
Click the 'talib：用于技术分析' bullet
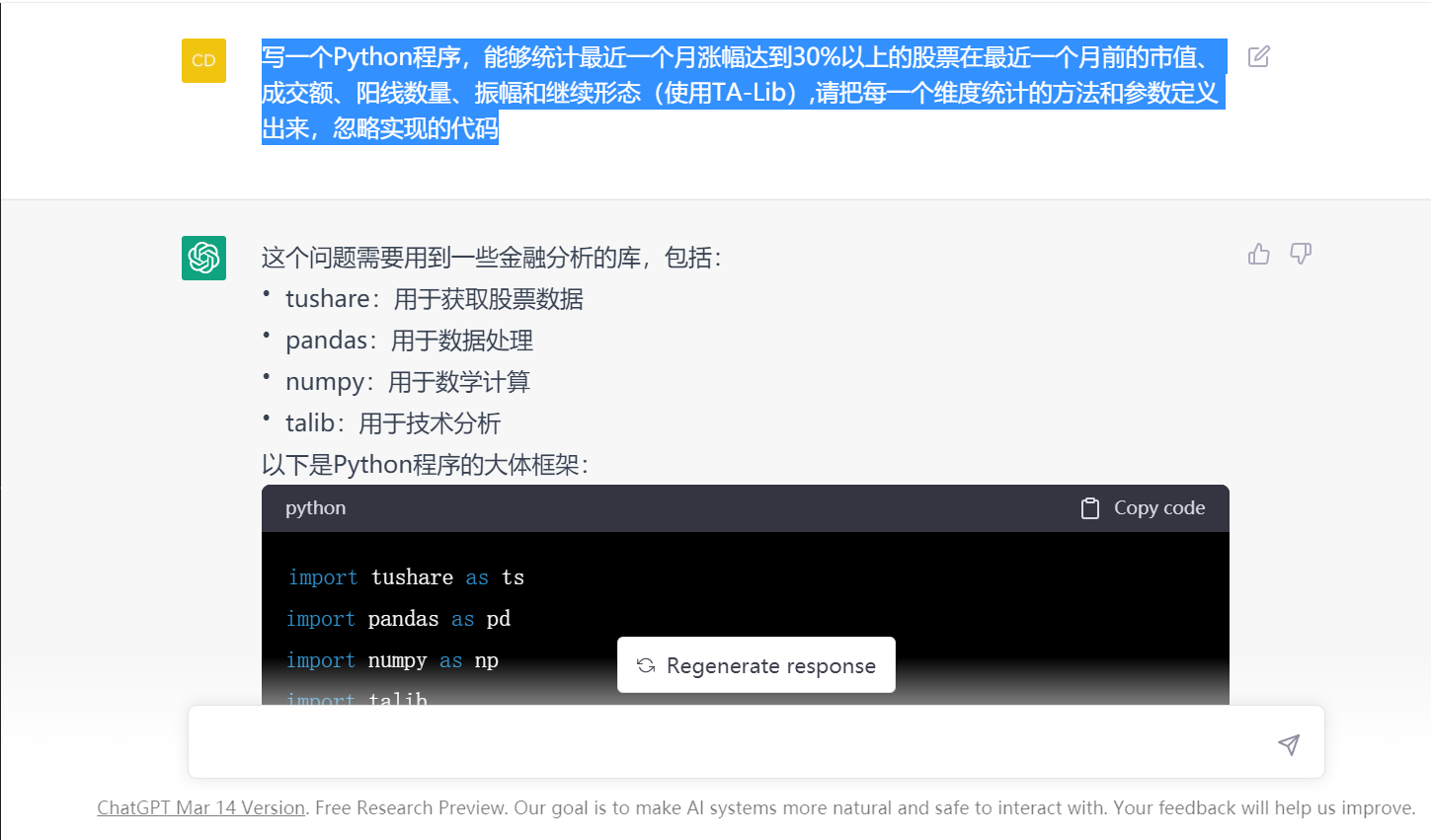click(x=393, y=423)
